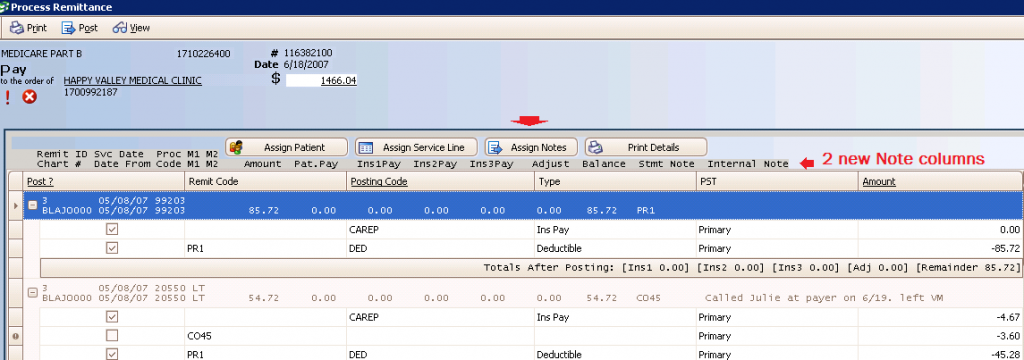Image resolution: width=1024 pixels, height=360 pixels.
Task: Open HAPPY VALLEY MEDICAL CLINIC link
Action: tap(133, 80)
